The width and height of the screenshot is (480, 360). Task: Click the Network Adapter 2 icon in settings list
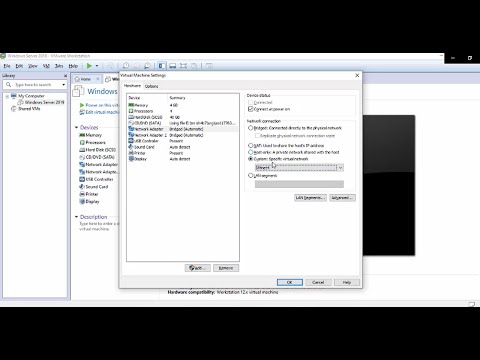pos(131,135)
